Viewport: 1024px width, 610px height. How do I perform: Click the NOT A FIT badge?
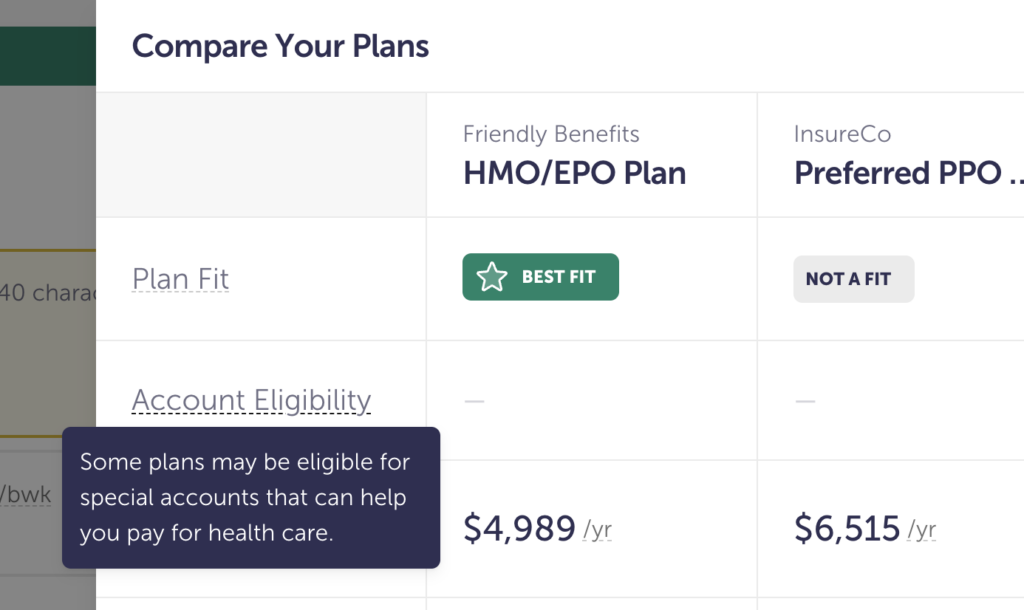(853, 279)
